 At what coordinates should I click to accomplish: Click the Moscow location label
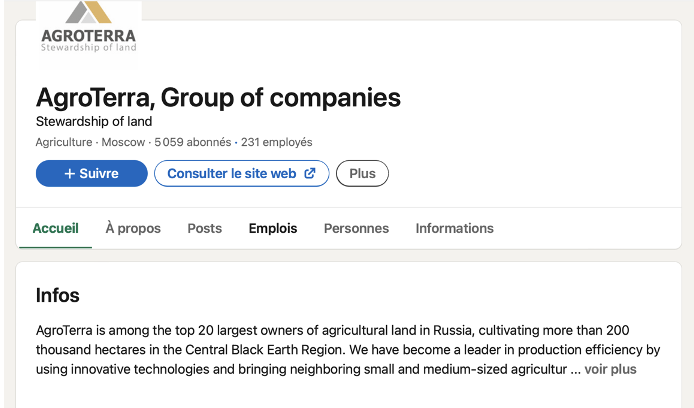click(x=123, y=143)
